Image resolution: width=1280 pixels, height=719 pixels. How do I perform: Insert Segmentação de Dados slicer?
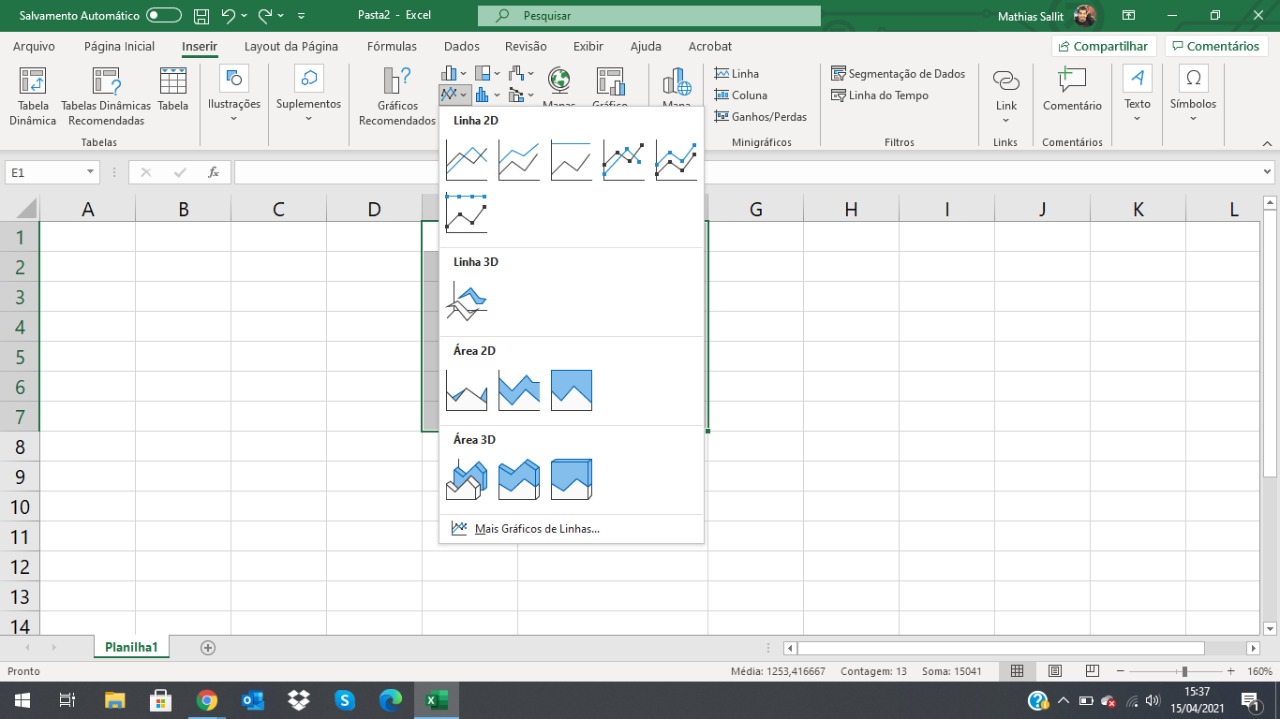click(x=898, y=74)
